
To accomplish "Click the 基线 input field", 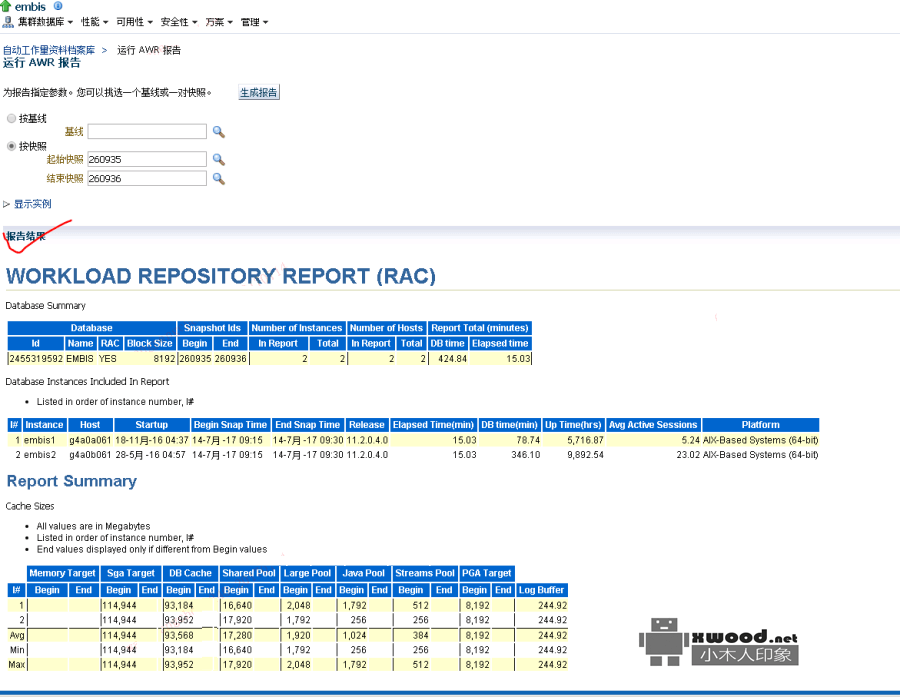I will (147, 131).
